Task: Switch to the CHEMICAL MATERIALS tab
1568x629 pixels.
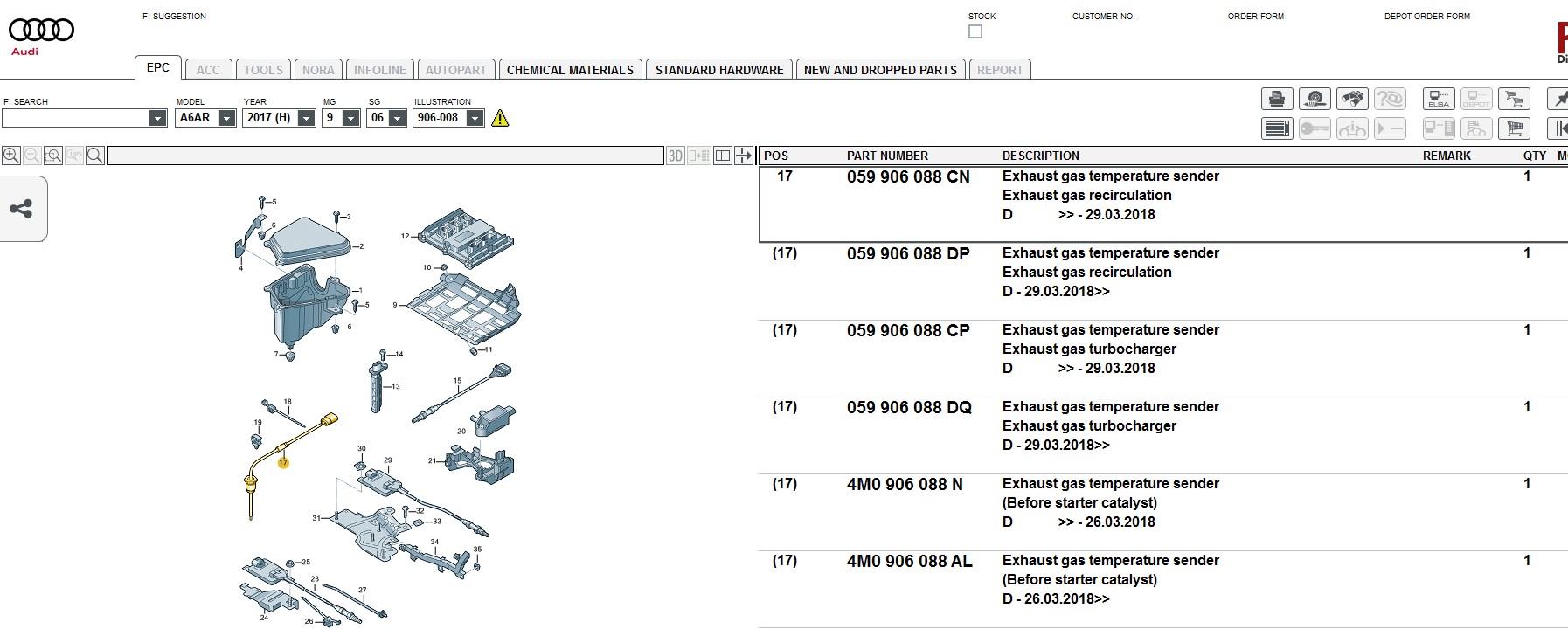Action: [570, 70]
